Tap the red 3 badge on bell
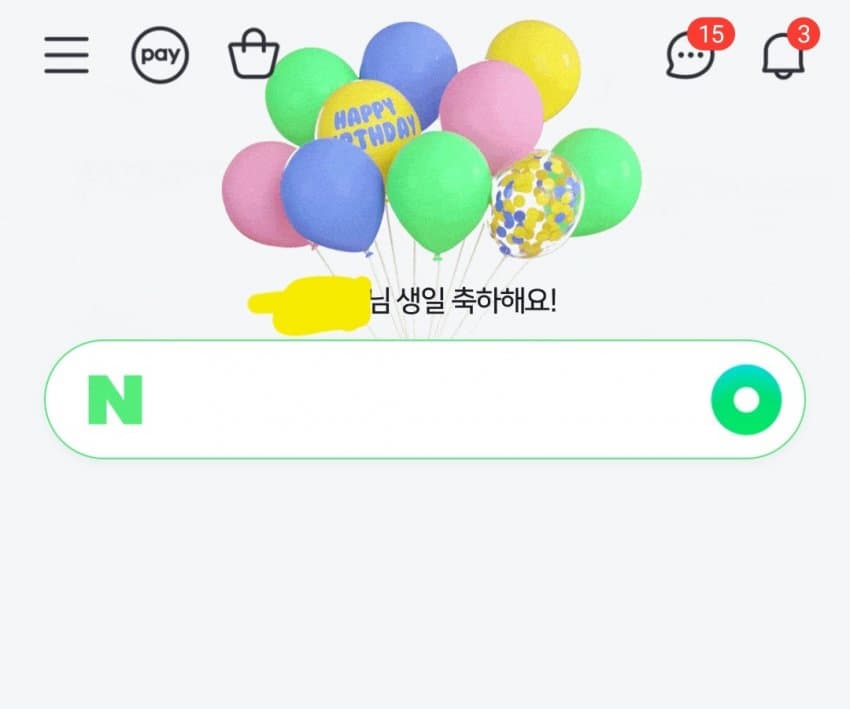Viewport: 850px width, 709px height. pyautogui.click(x=803, y=34)
